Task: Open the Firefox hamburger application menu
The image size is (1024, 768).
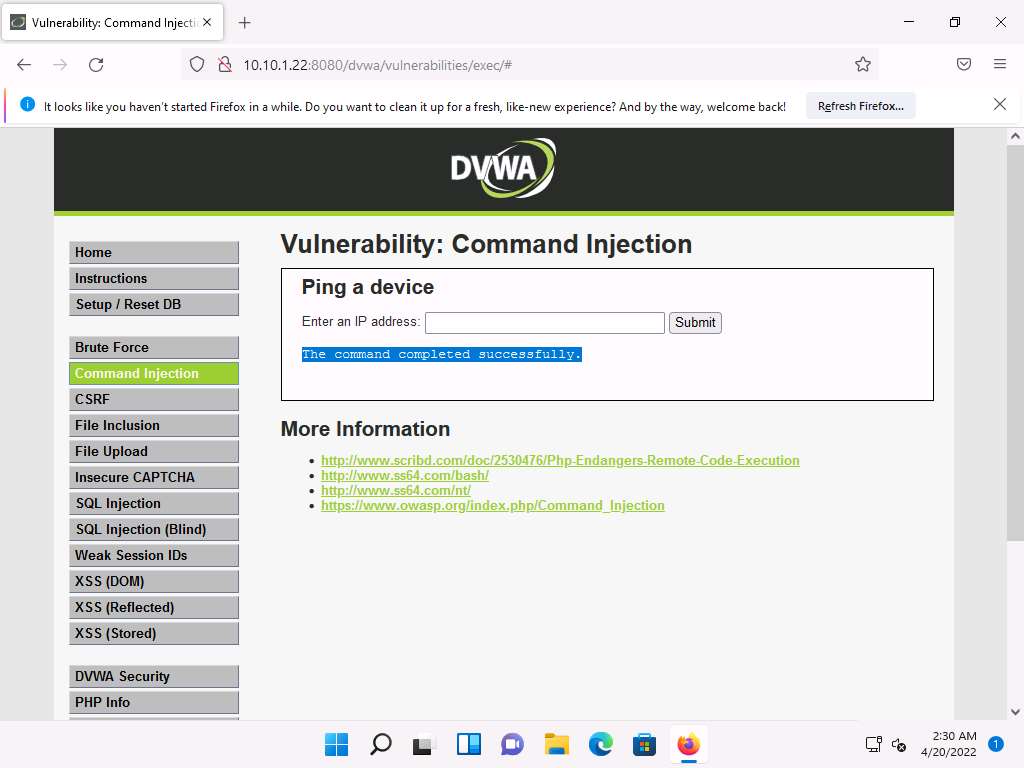Action: click(999, 64)
